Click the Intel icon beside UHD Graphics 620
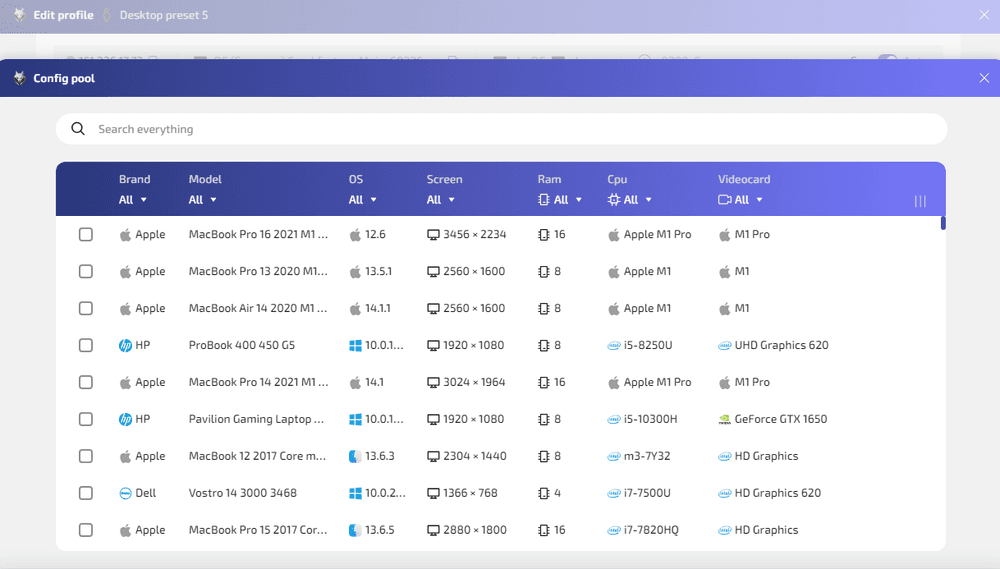The image size is (1000, 569). pos(724,346)
